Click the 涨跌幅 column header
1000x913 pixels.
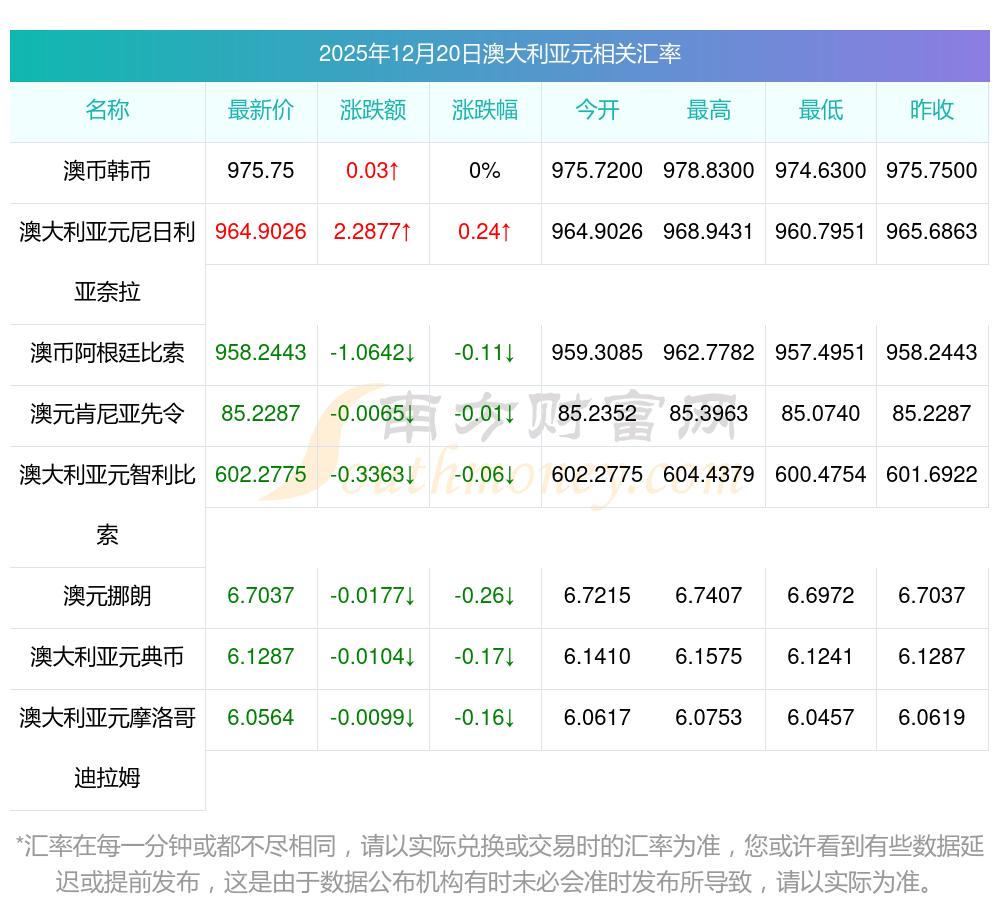[x=484, y=110]
